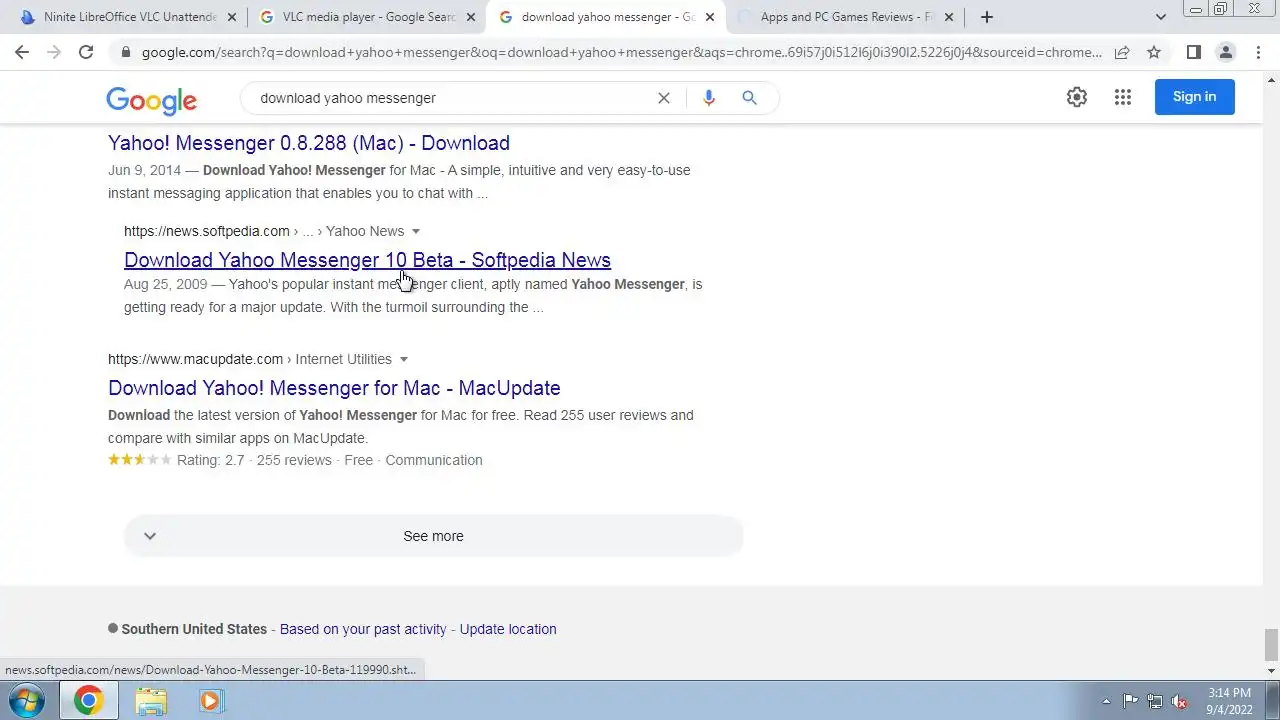Open the muted volume tray icon
Image resolution: width=1280 pixels, height=720 pixels.
tap(1180, 701)
